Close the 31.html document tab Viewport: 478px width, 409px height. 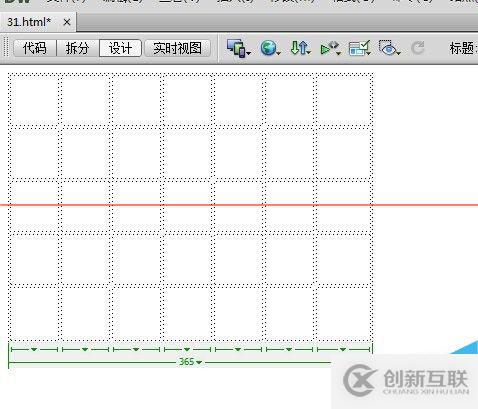point(67,22)
